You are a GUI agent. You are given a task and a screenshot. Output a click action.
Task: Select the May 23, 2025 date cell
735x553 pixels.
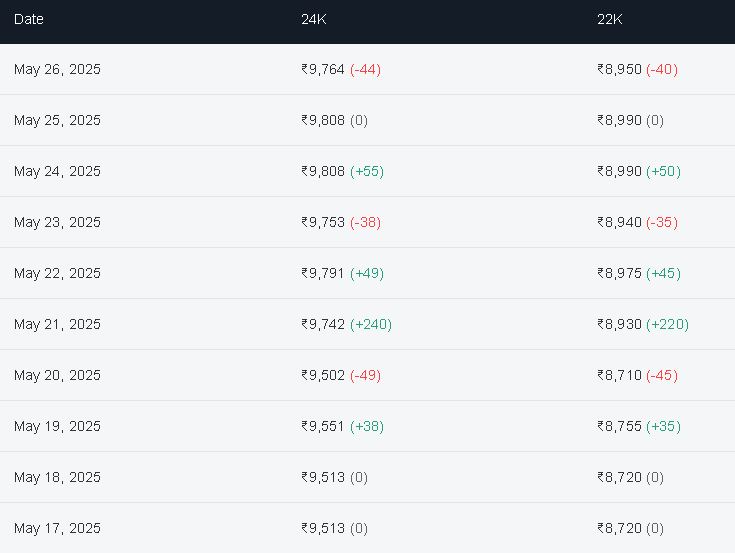(x=57, y=222)
